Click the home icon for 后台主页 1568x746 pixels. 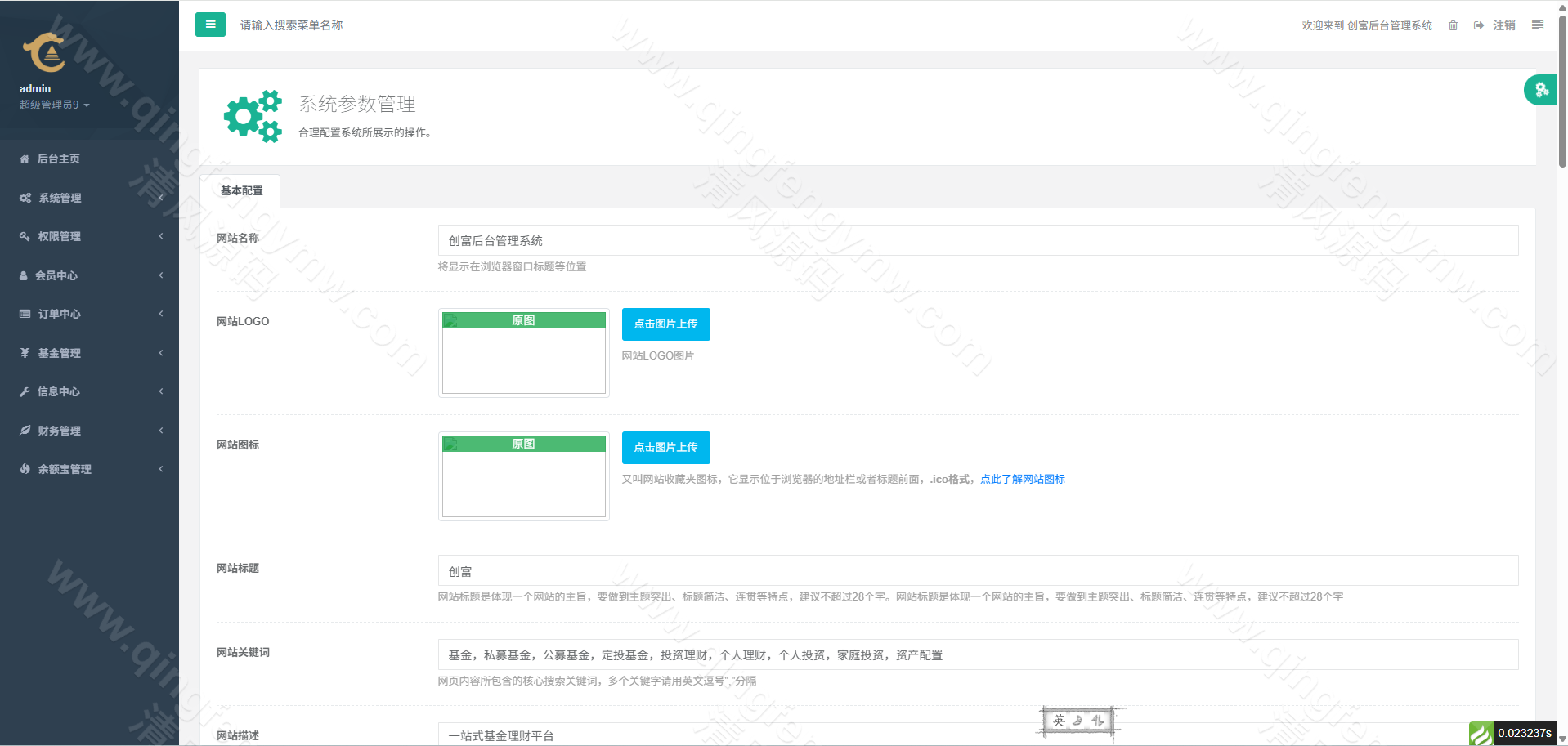coord(25,159)
